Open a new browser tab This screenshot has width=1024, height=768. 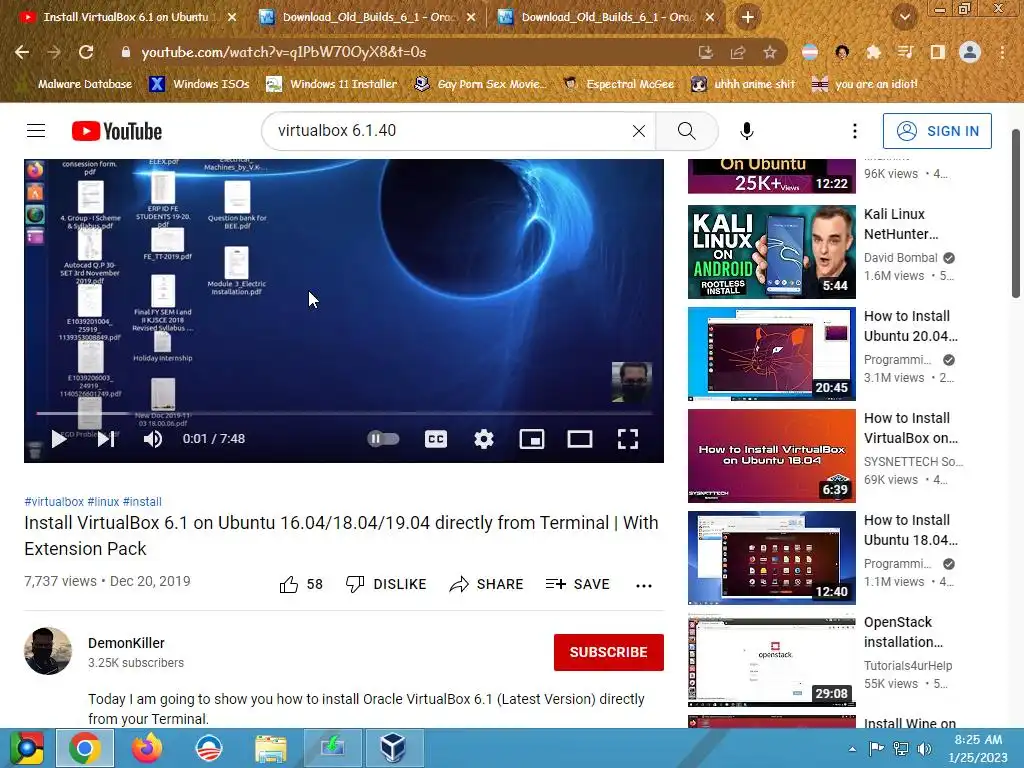click(748, 18)
